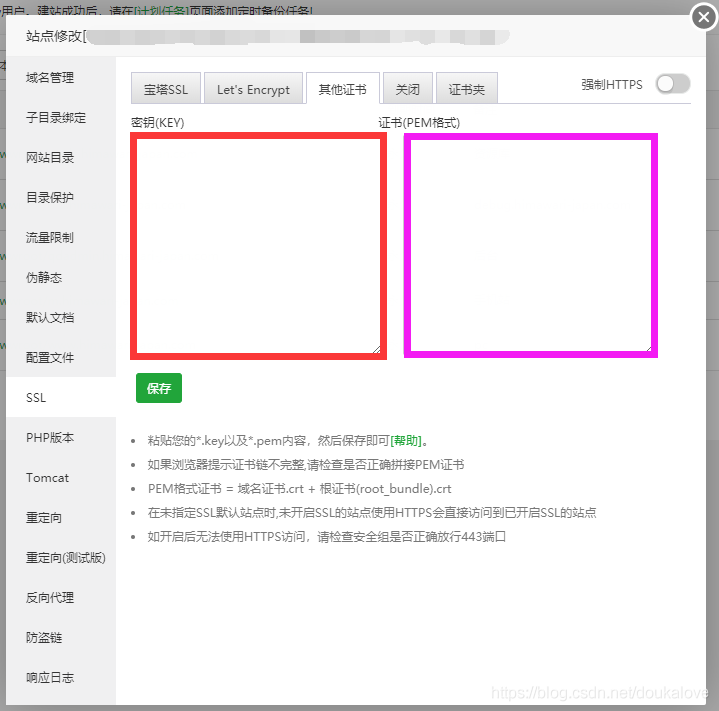View 响应日志 from the sidebar
719x711 pixels.
click(50, 678)
